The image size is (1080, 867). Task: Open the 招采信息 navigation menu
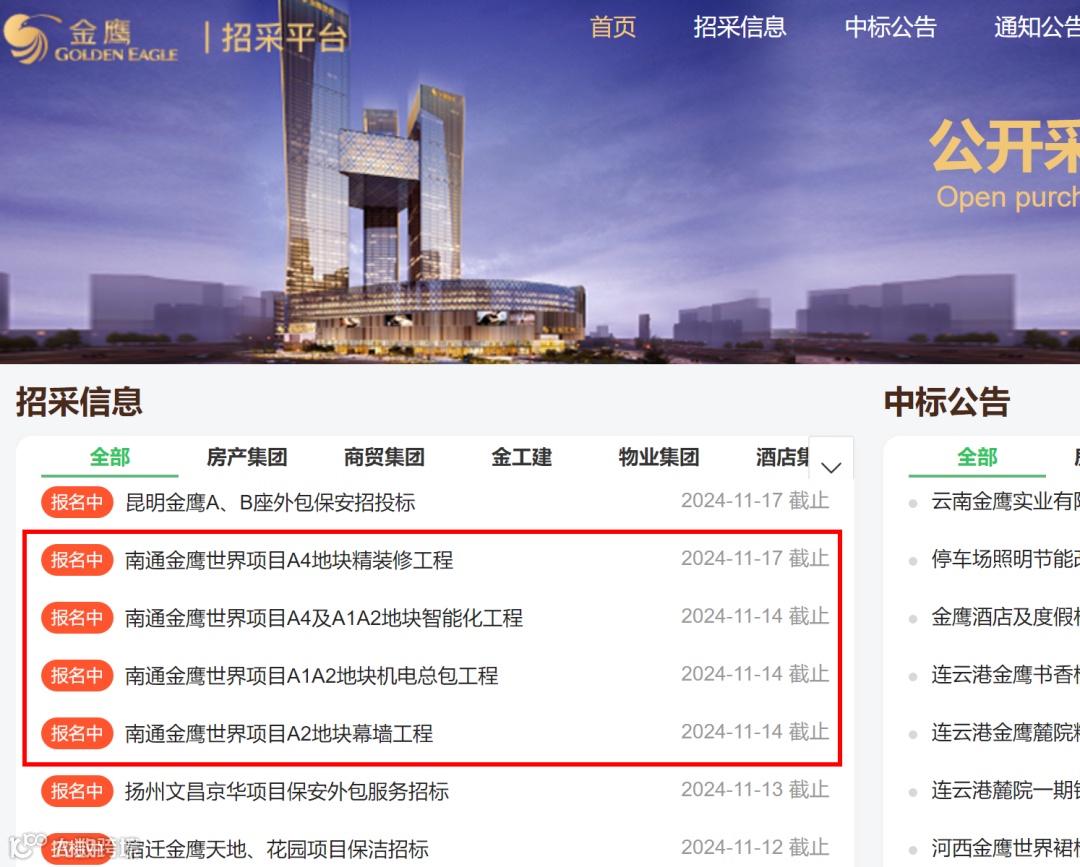(740, 27)
